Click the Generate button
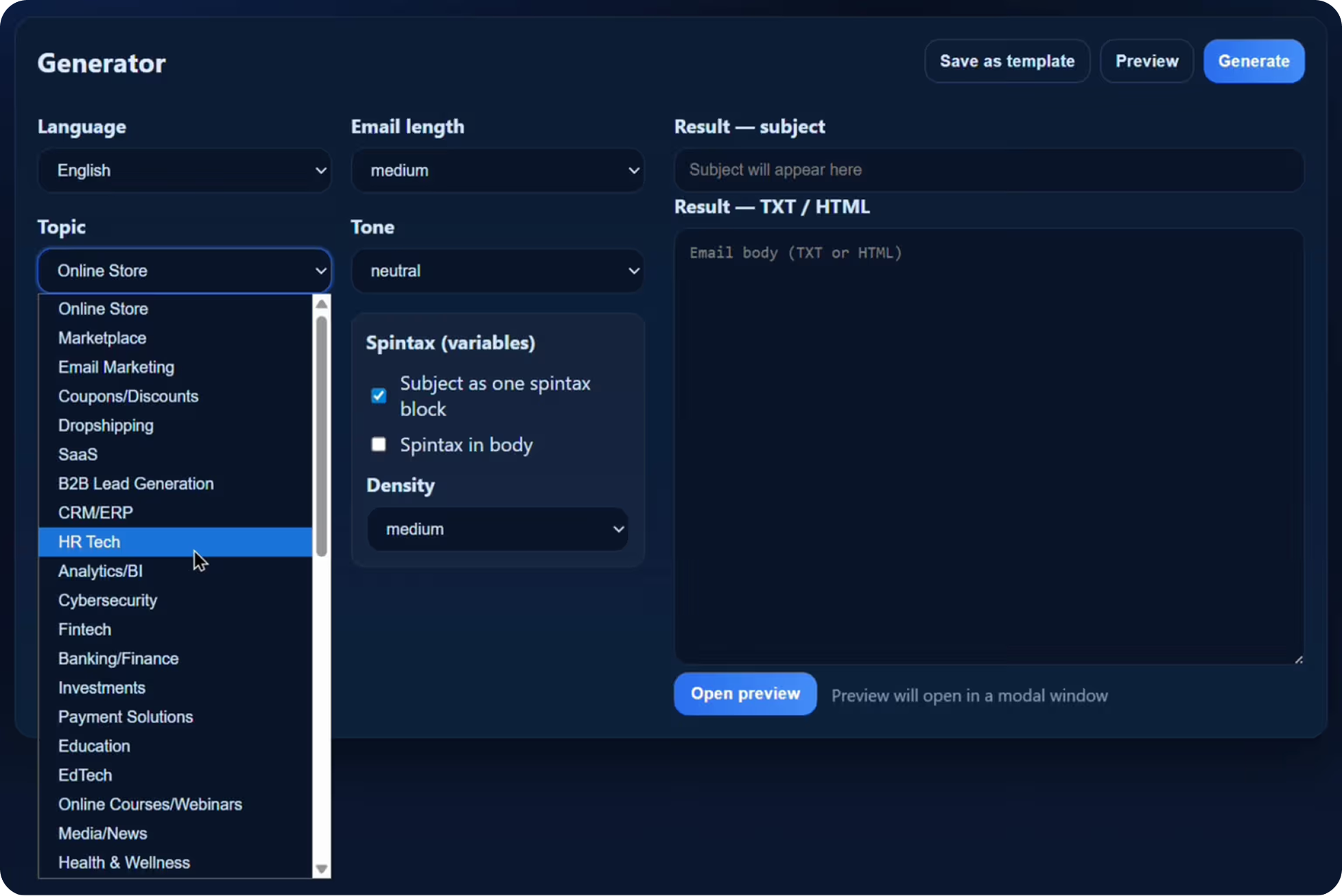Screen dimensions: 1342x896 click(x=1253, y=61)
